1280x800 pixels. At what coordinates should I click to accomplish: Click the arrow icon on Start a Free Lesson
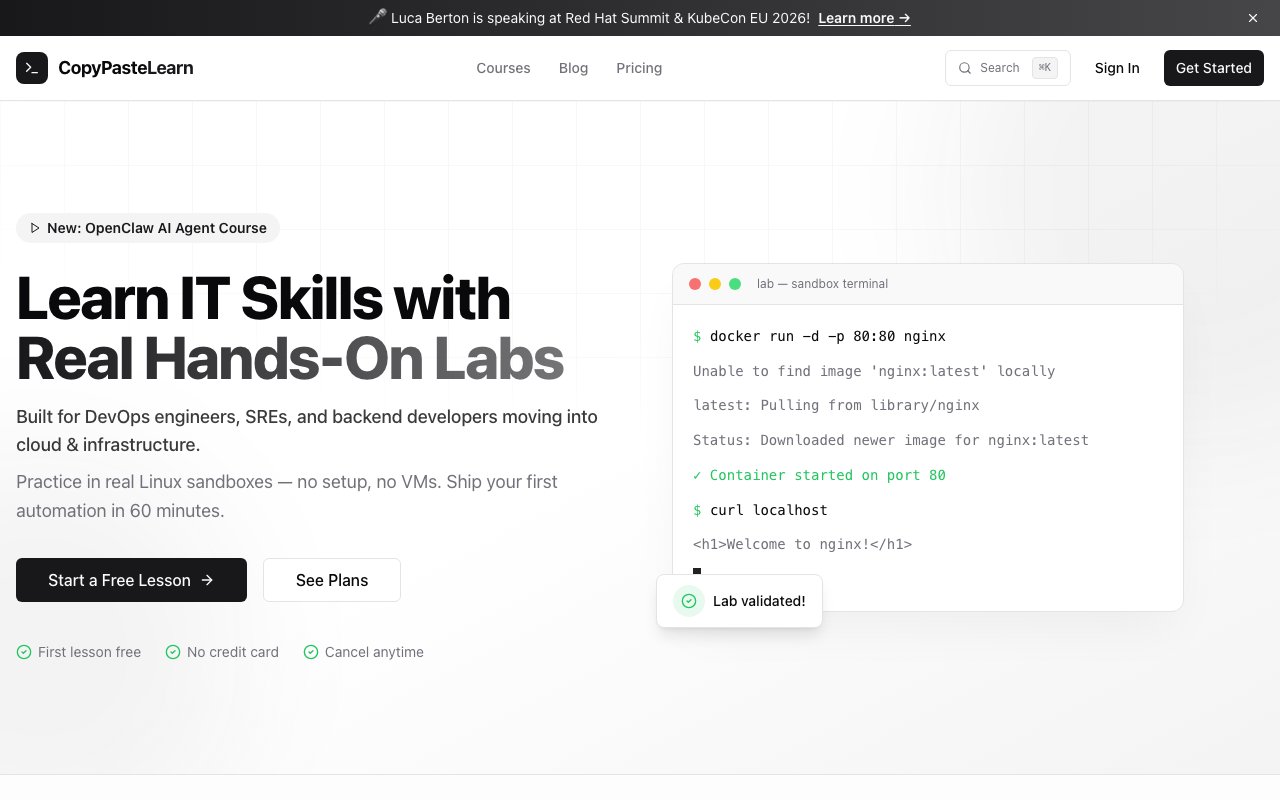point(207,580)
